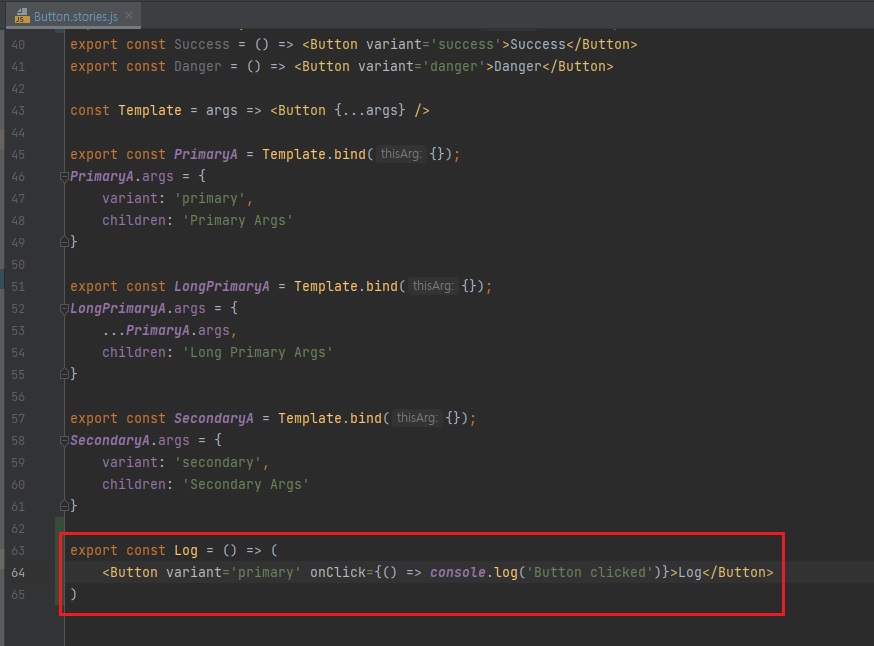The height and width of the screenshot is (646, 874).
Task: Click the fold end marker on line 49
Action: tap(64, 242)
